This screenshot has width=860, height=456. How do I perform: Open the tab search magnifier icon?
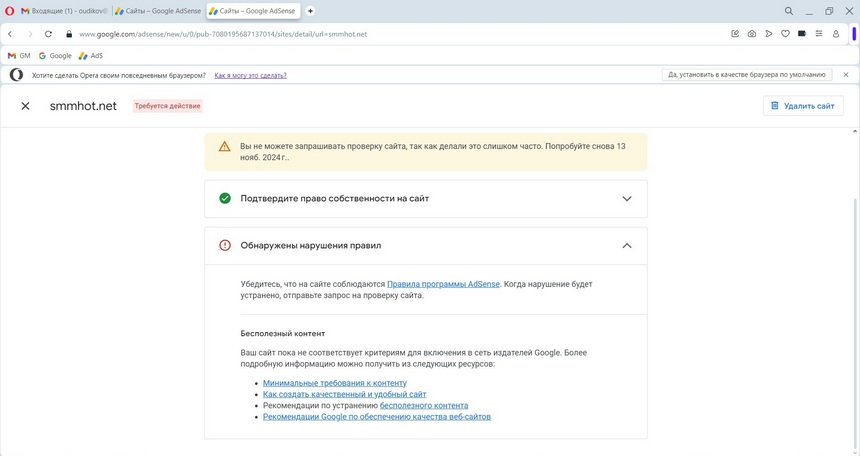coord(788,10)
